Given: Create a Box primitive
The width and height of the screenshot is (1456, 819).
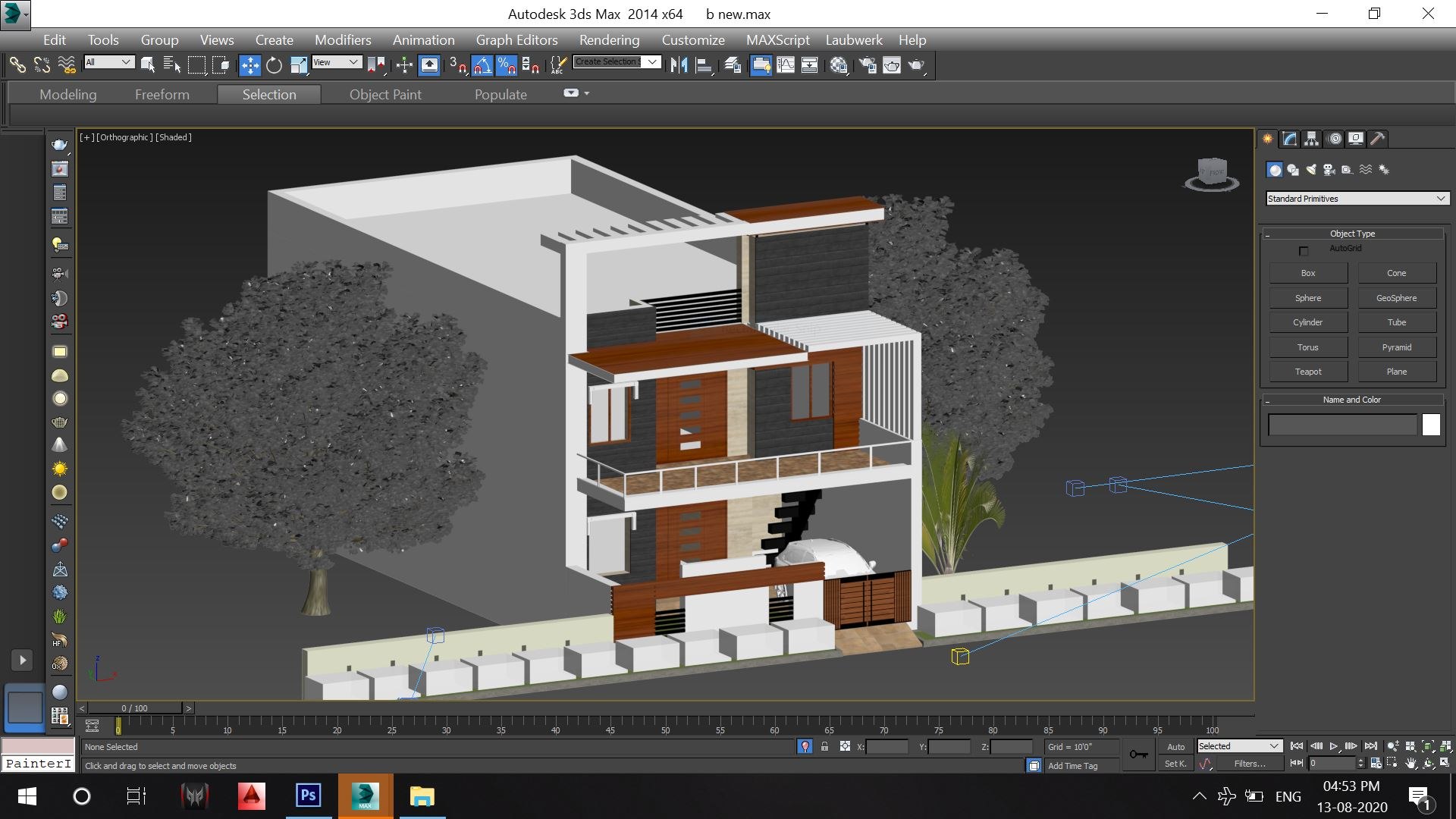Looking at the screenshot, I should click(1308, 273).
